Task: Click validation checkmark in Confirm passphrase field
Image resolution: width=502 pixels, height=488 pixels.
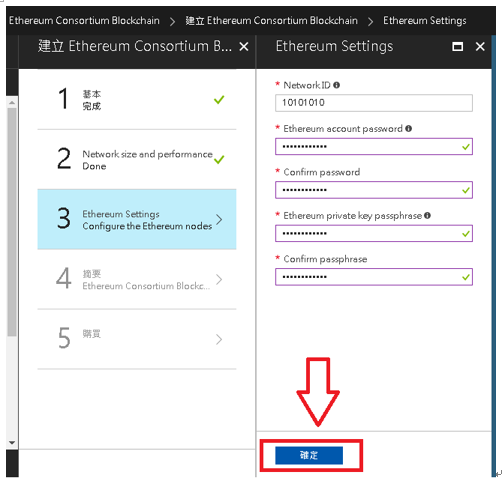Action: click(466, 277)
